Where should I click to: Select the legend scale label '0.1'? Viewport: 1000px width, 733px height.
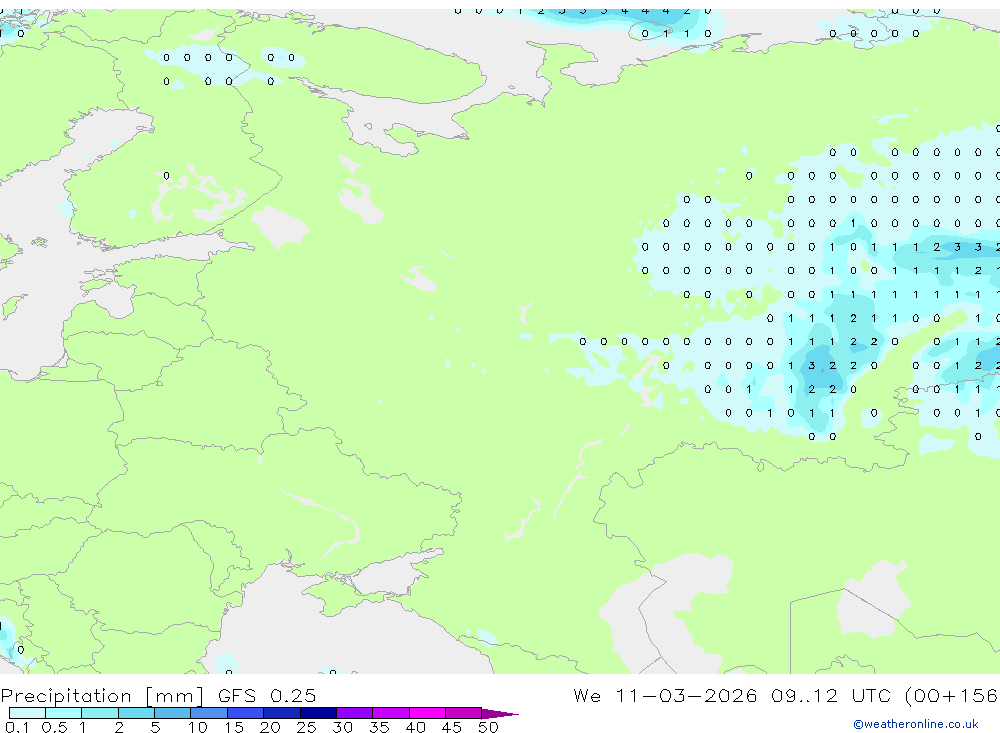click(16, 727)
